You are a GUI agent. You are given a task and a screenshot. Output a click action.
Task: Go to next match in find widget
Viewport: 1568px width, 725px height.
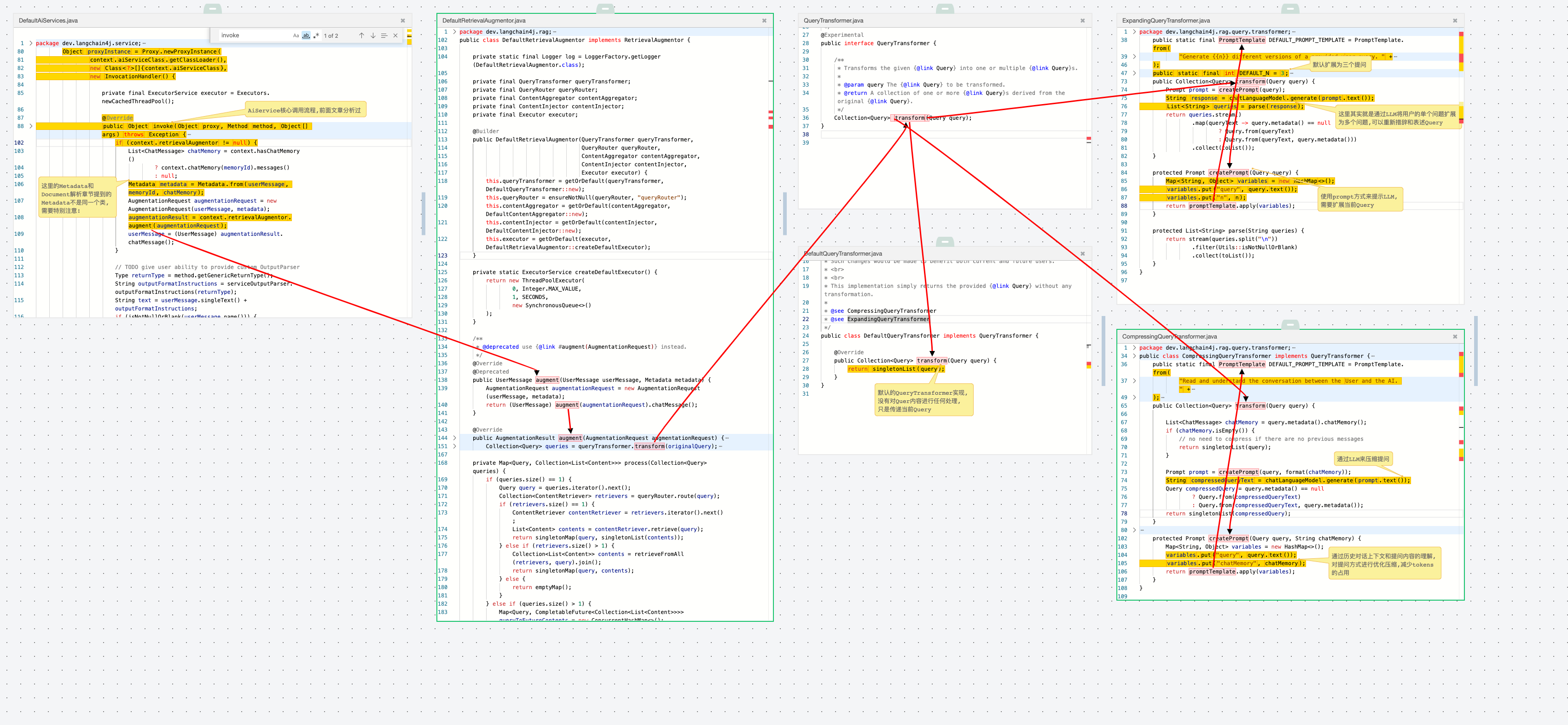point(373,35)
